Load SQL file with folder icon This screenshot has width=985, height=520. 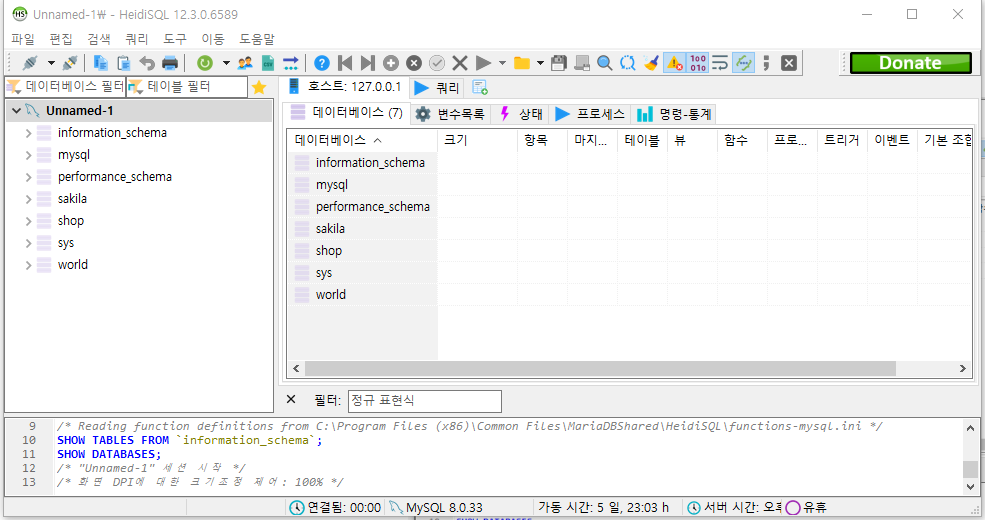tap(521, 63)
